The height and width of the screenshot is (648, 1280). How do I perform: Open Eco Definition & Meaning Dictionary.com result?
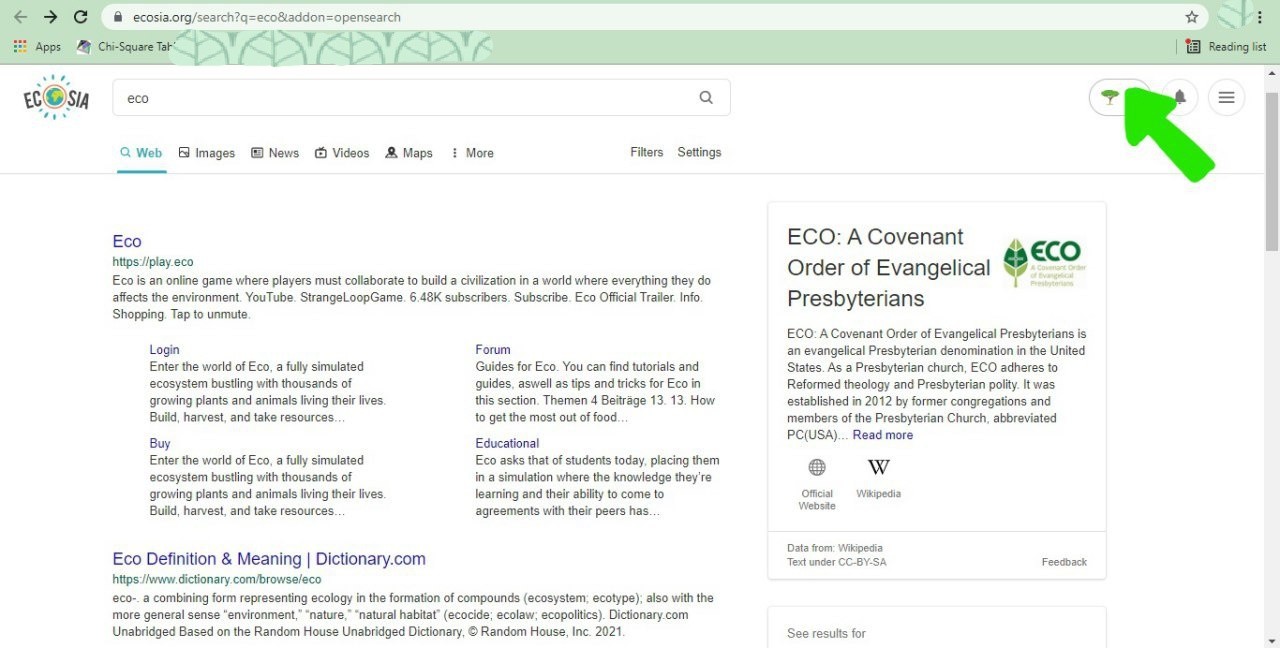pos(269,559)
